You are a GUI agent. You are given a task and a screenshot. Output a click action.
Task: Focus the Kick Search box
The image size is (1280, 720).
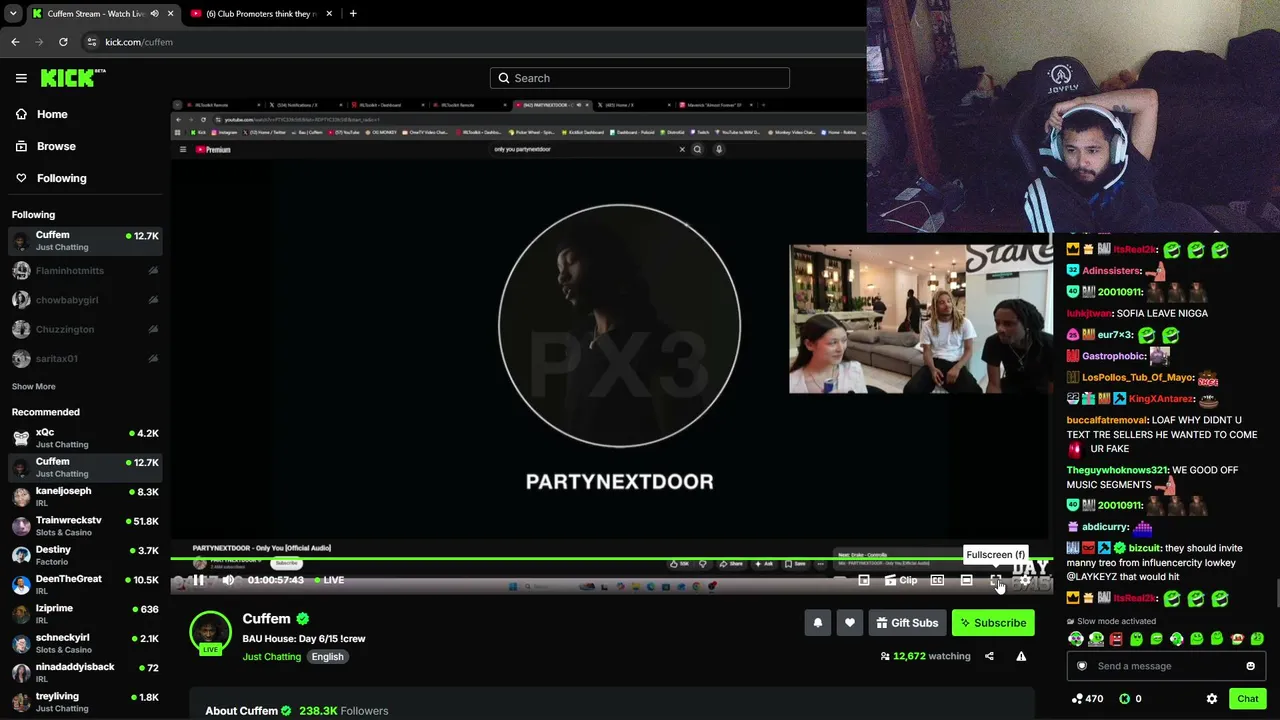pos(640,78)
